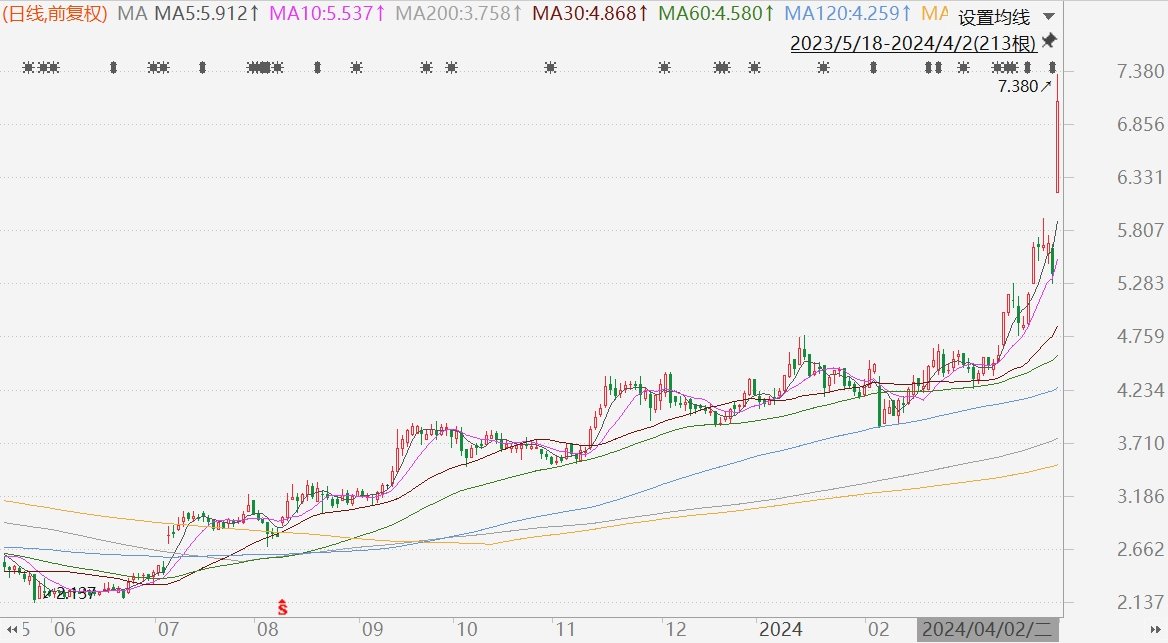Toggle the MA200 moving average label
Image resolution: width=1168 pixels, height=643 pixels.
[460, 14]
